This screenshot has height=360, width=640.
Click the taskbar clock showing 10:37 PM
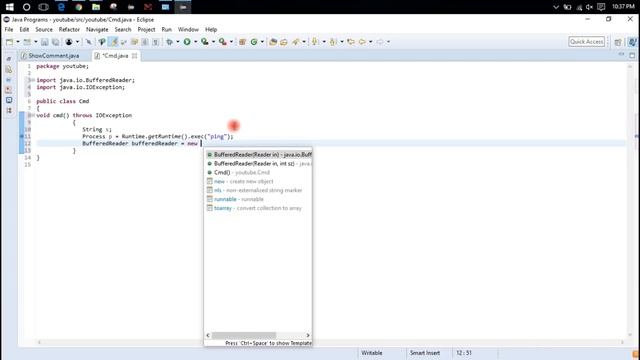pos(623,7)
